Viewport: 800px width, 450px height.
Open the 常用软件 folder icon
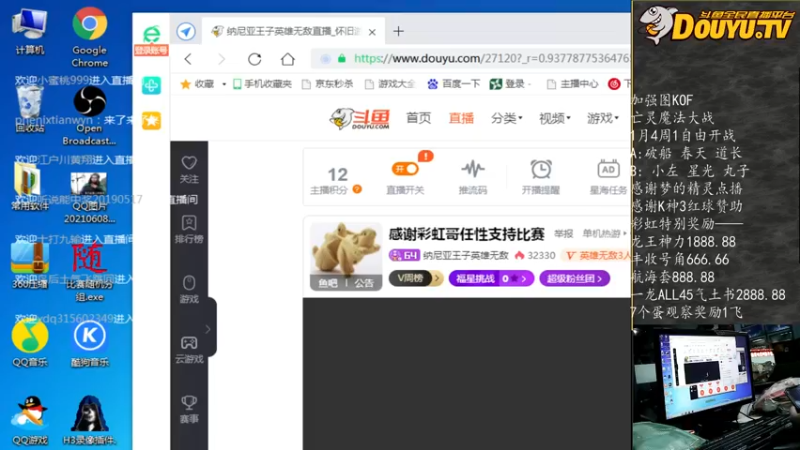point(29,186)
